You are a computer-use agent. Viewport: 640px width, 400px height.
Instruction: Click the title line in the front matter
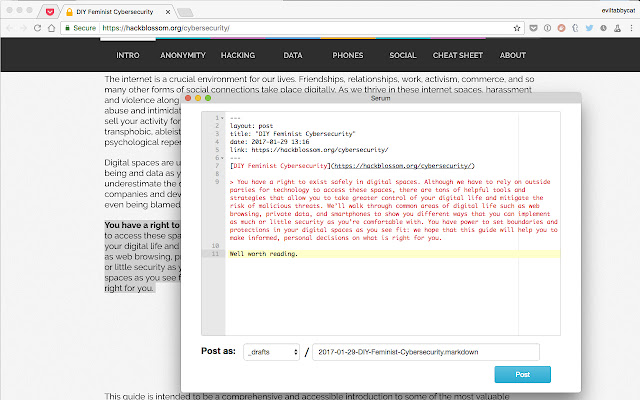tap(292, 134)
